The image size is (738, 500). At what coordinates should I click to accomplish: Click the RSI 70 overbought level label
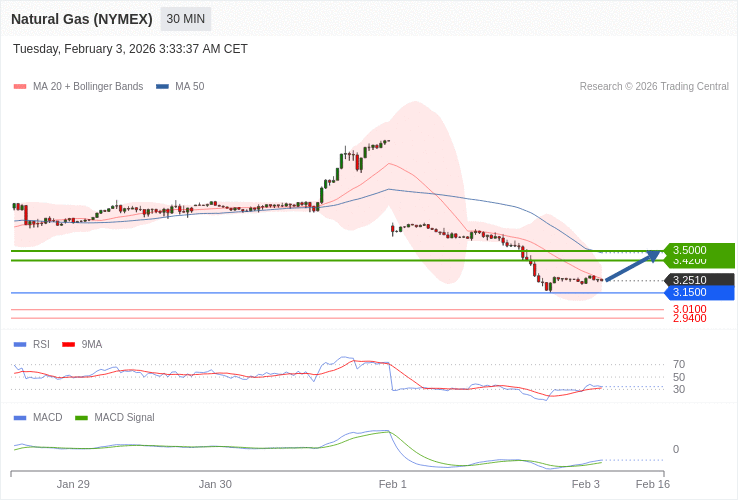tap(678, 364)
